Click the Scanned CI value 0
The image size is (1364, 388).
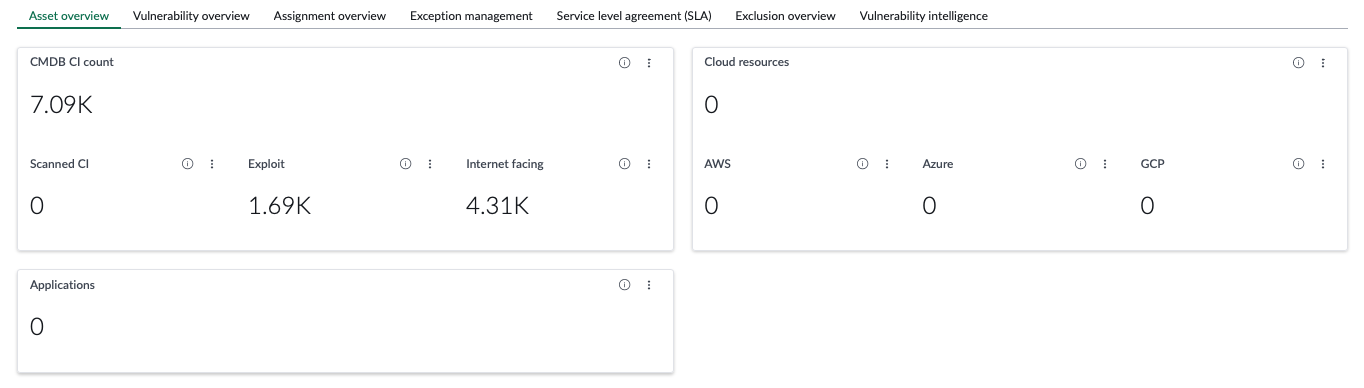pos(37,206)
